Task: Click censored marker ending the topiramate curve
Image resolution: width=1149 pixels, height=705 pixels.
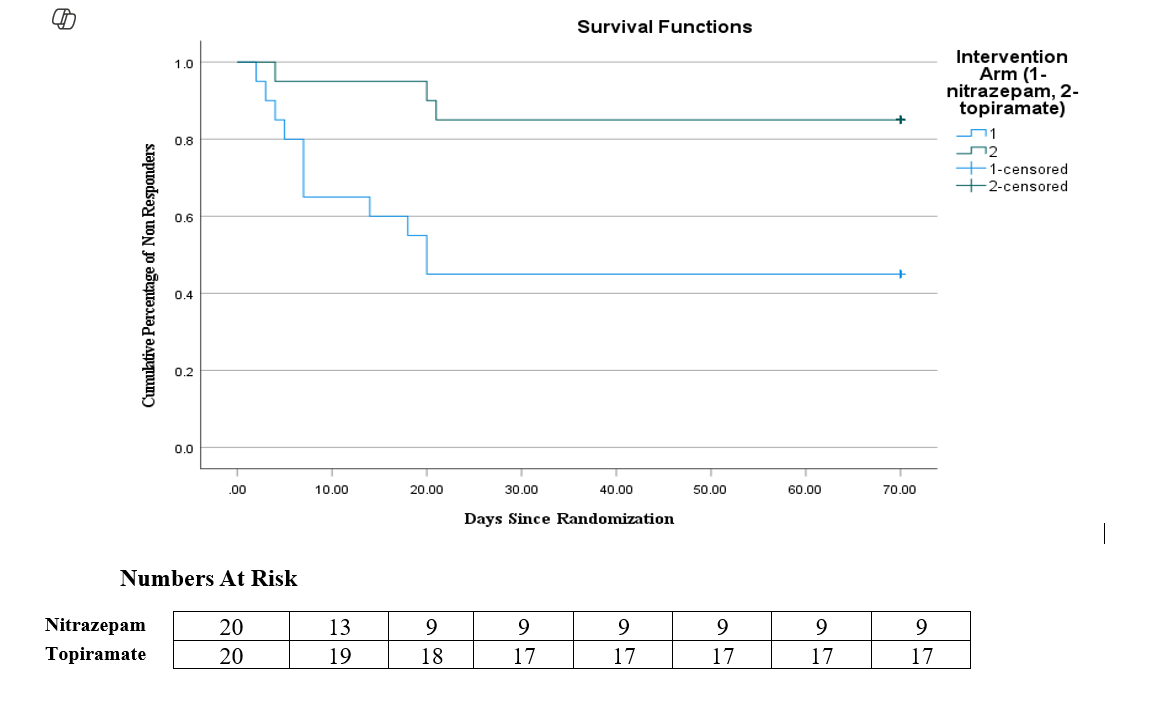Action: click(900, 120)
